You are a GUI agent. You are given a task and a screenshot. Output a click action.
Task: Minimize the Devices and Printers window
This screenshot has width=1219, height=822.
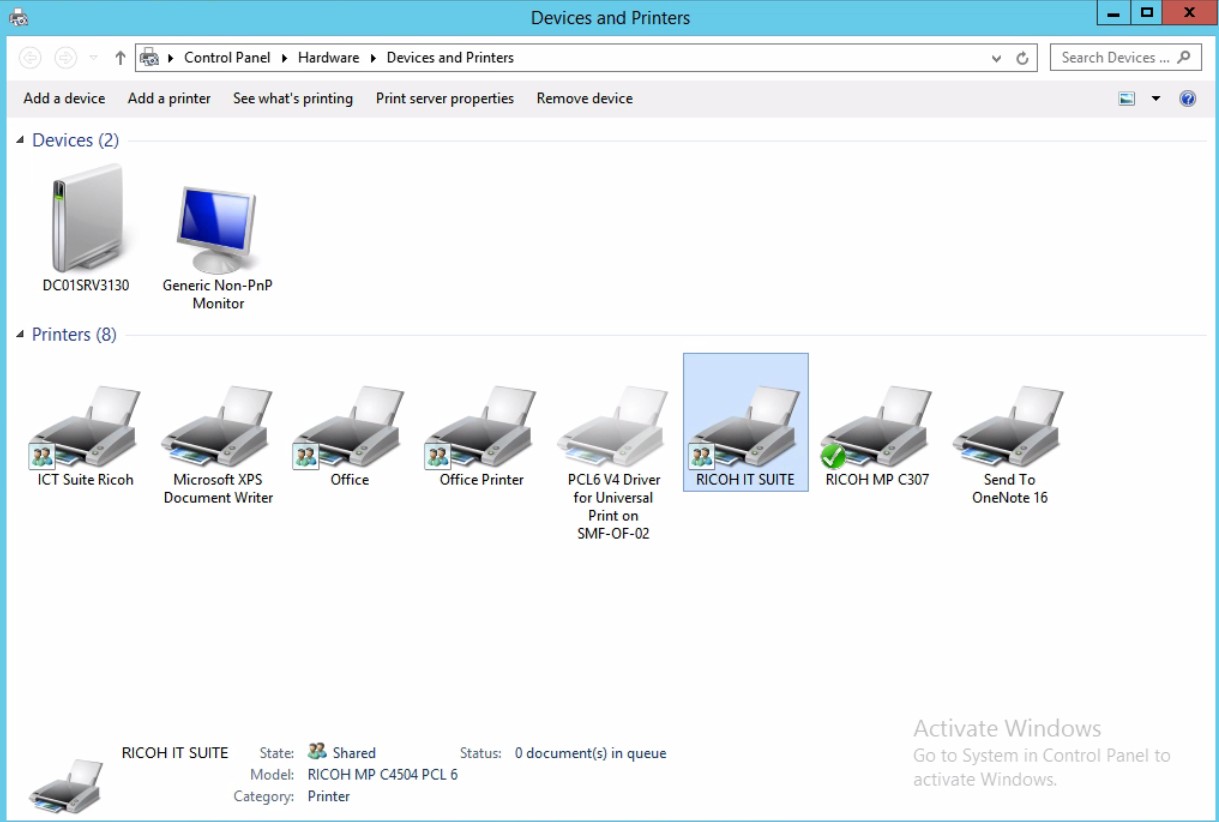coord(1113,12)
